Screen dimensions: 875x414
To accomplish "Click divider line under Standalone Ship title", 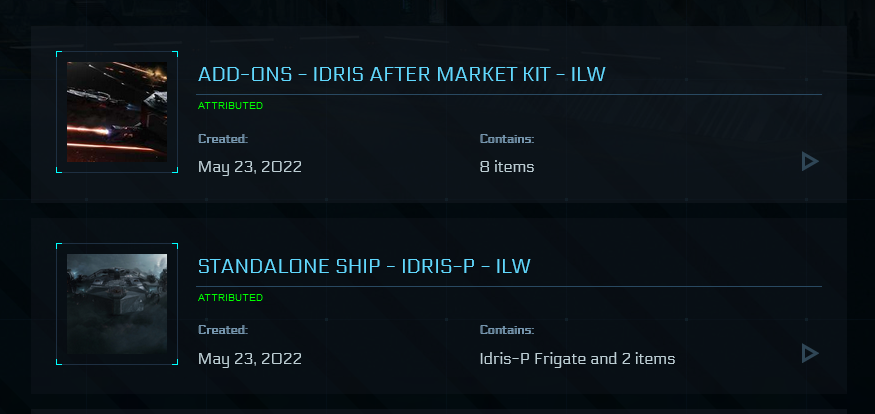I will click(510, 286).
